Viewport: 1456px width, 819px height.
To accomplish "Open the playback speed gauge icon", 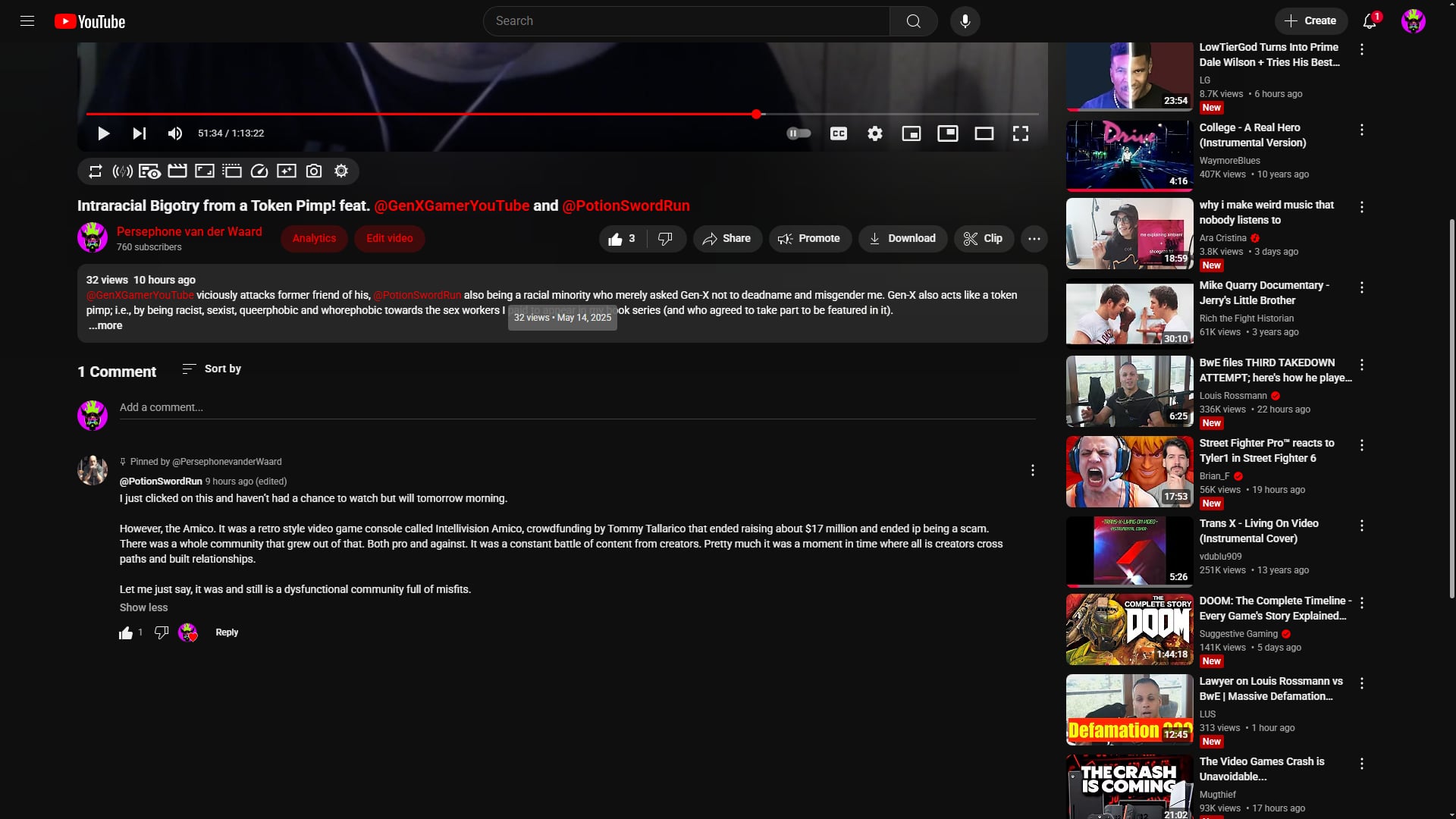I will point(259,171).
